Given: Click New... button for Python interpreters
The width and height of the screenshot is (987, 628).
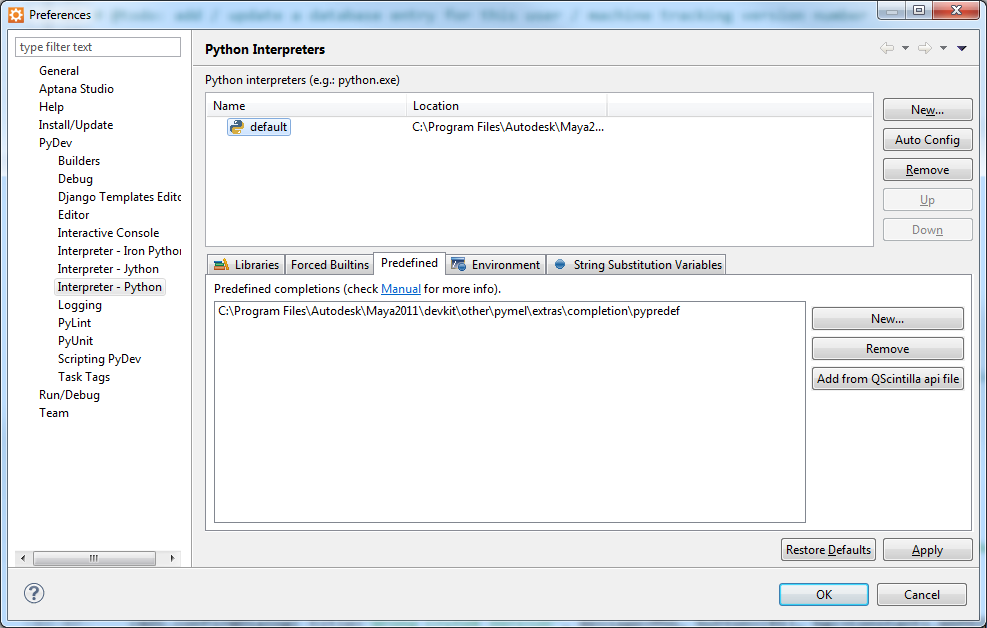Looking at the screenshot, I should pos(927,110).
